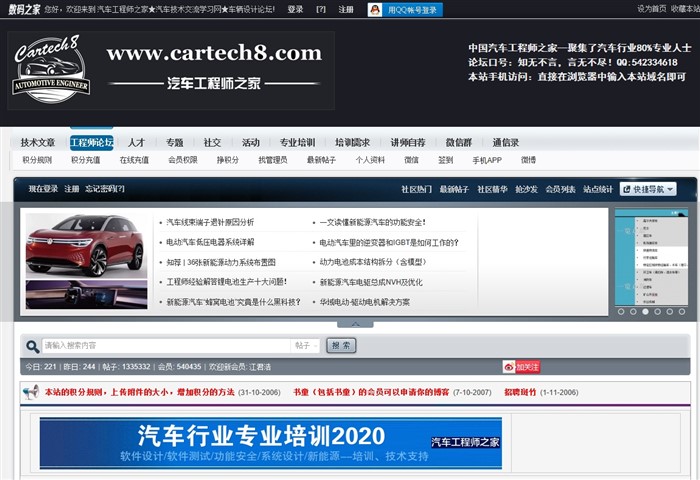Click the QQ penguin login icon

[375, 9]
